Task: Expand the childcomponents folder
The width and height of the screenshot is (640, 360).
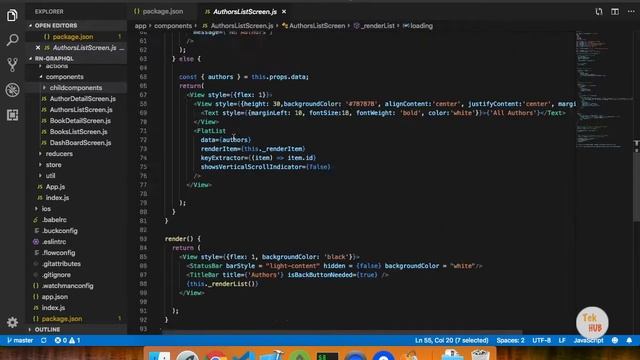Action: click(x=76, y=88)
